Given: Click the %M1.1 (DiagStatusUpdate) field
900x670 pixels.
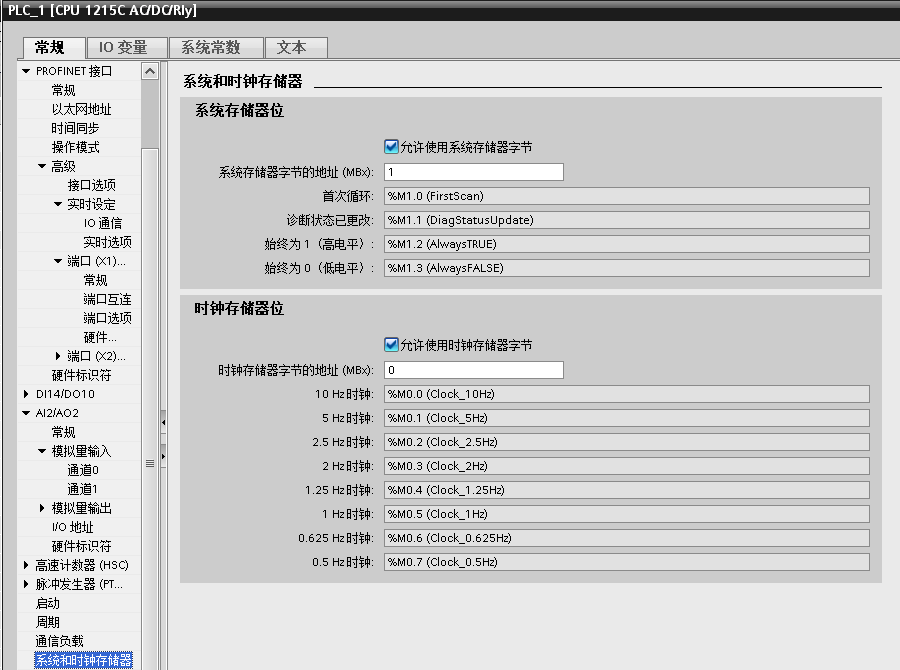Looking at the screenshot, I should click(x=627, y=220).
